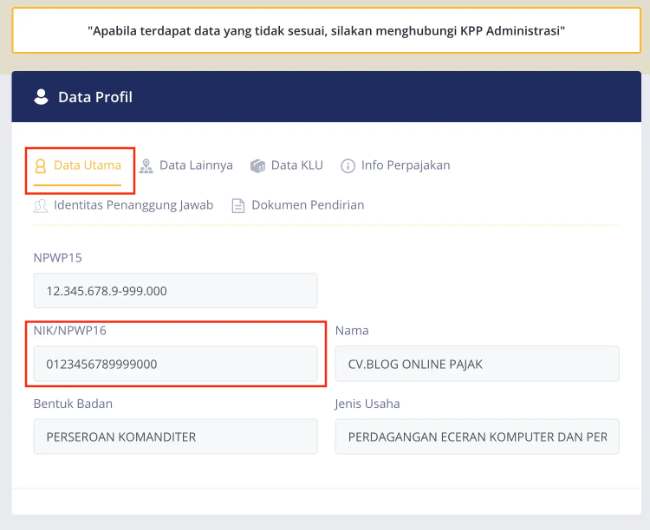Click the Nama label
This screenshot has width=650, height=530.
point(352,331)
